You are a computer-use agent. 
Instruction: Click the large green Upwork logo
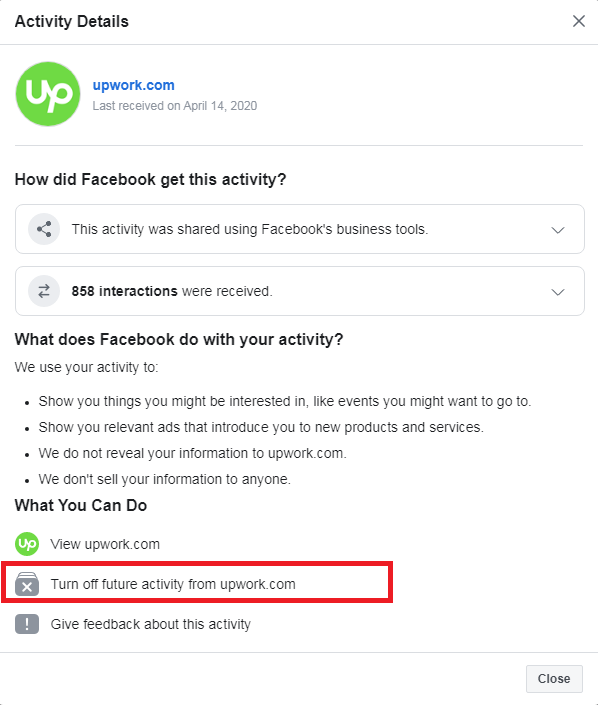point(48,94)
